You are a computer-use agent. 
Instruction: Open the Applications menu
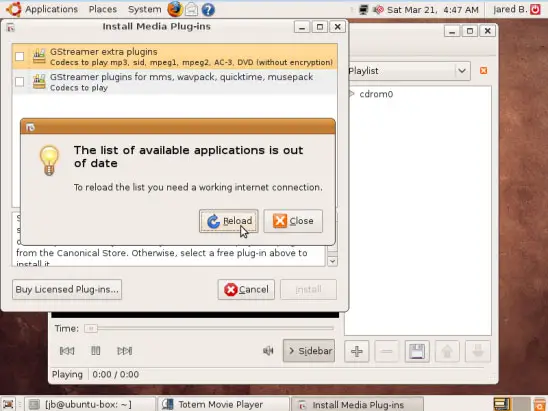[51, 9]
